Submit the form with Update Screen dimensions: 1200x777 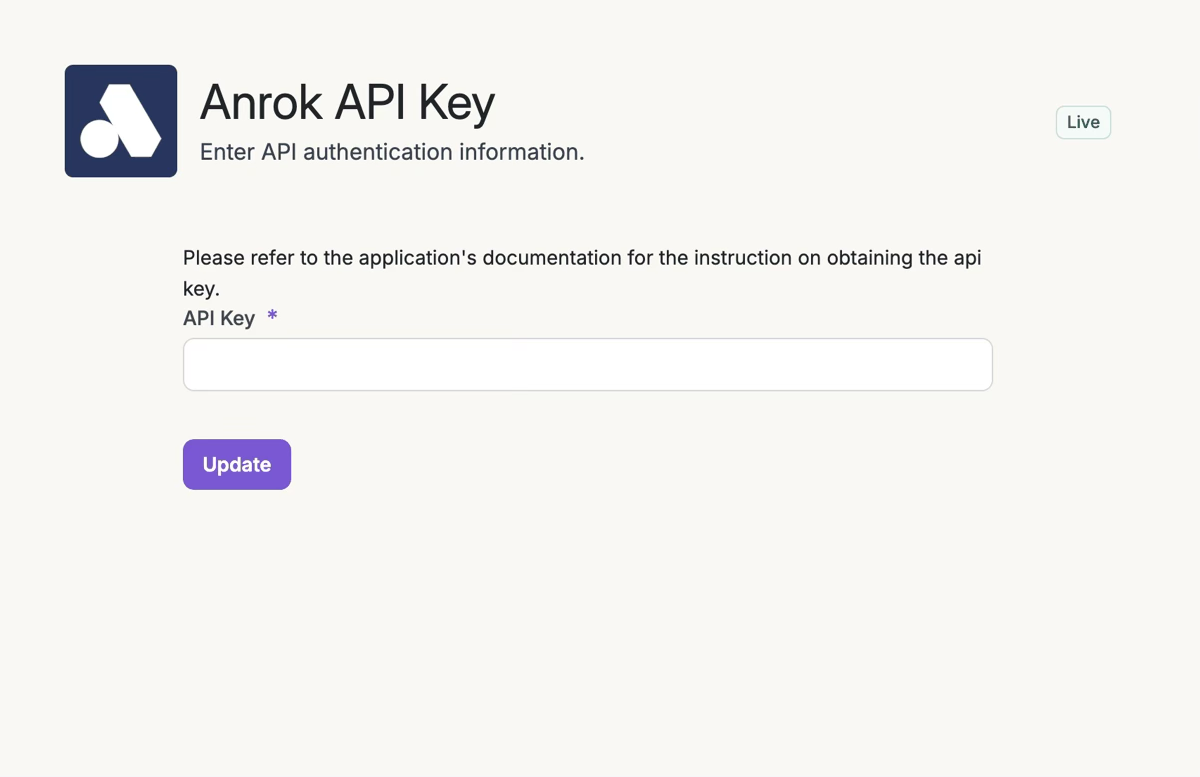237,464
